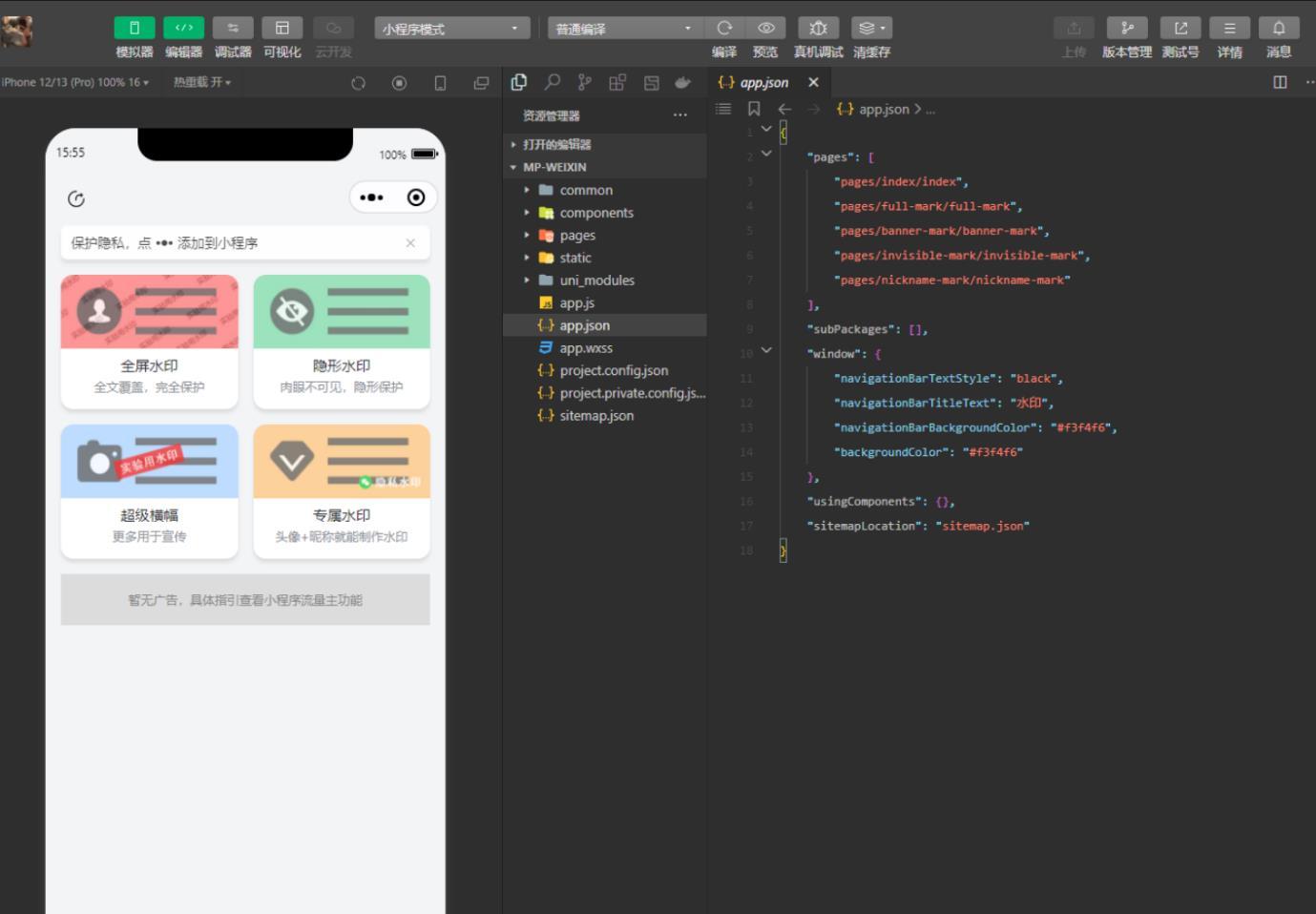Open version management icon
Viewport: 1316px width, 914px height.
click(x=1126, y=29)
